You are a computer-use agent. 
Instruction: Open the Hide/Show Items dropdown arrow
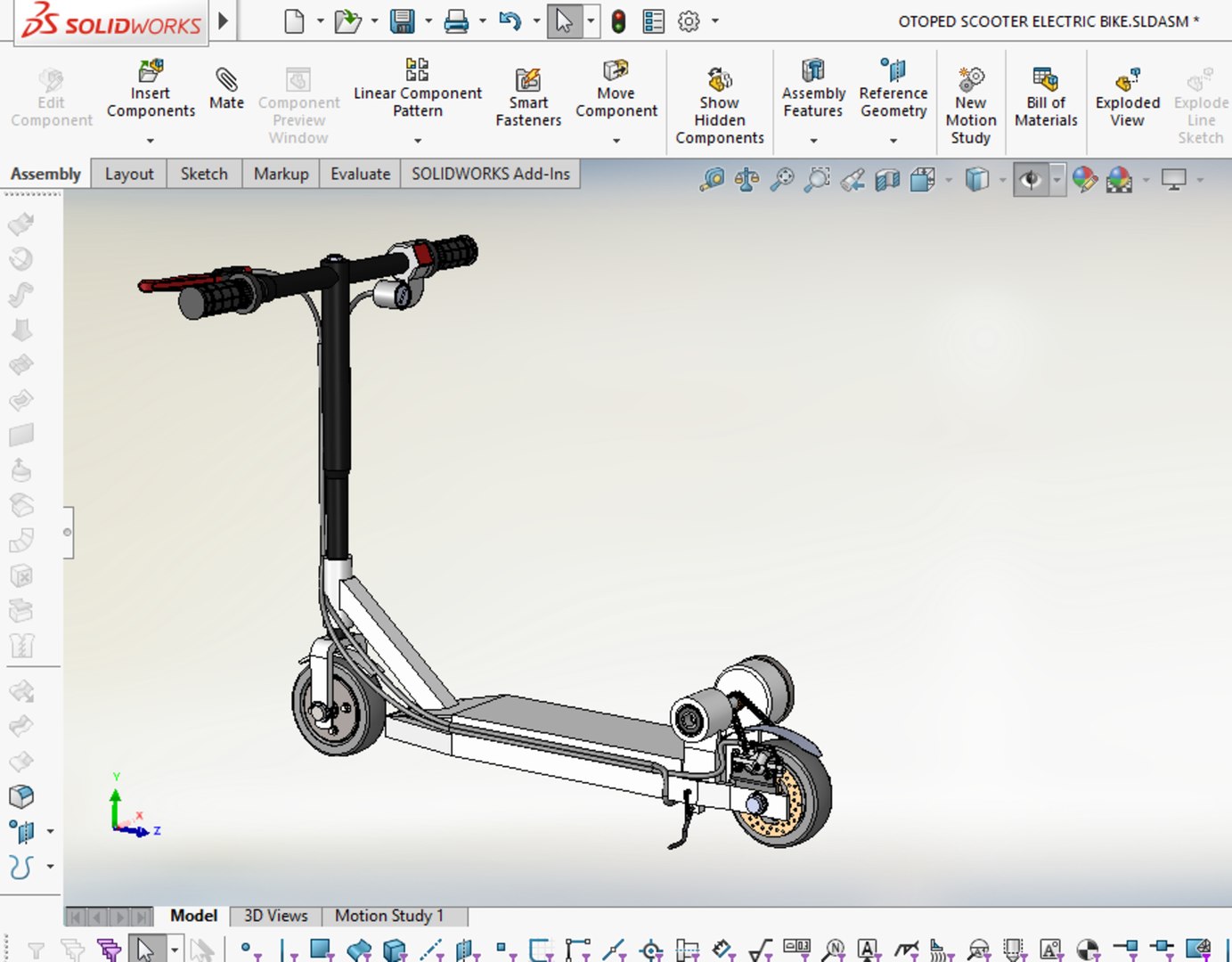pyautogui.click(x=1057, y=180)
